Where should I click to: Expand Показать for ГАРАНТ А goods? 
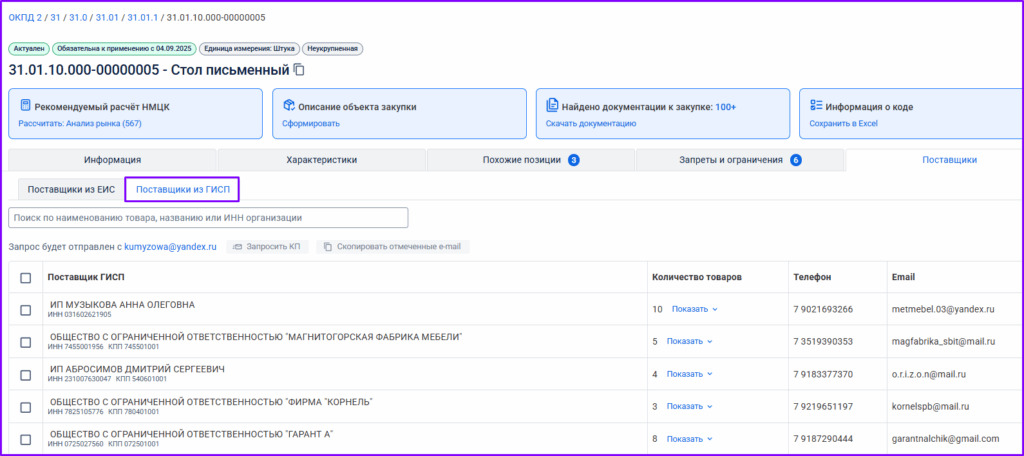(x=689, y=438)
